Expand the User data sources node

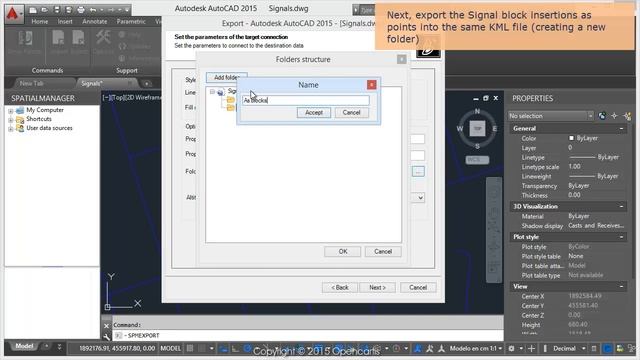[x=11, y=129]
